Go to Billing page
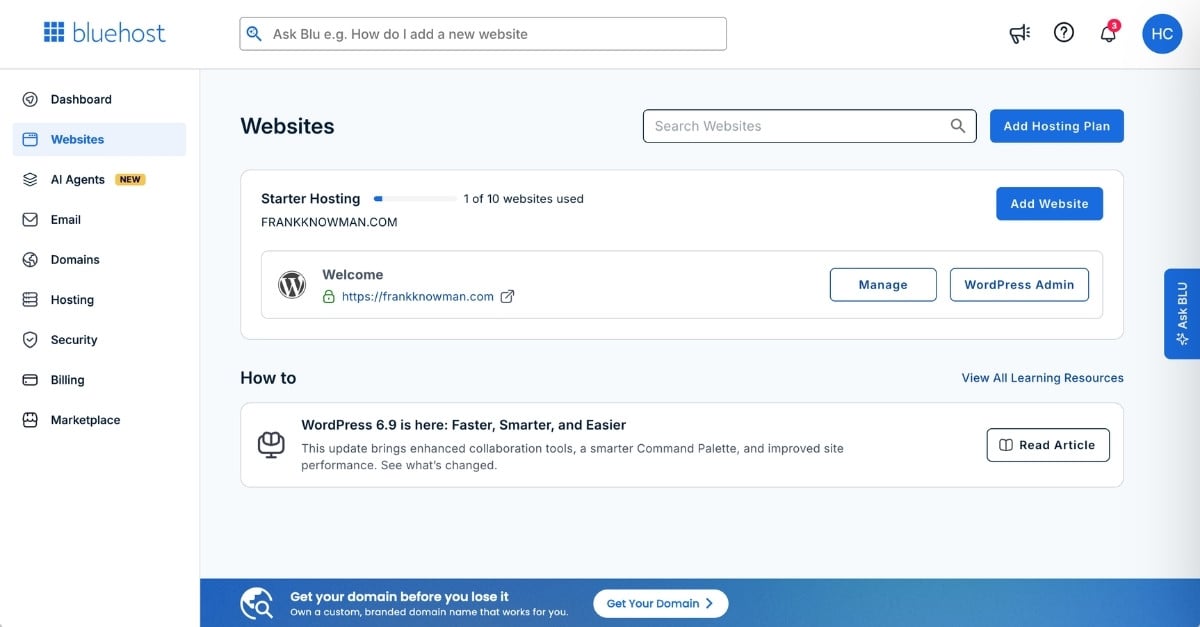The image size is (1200, 627). pos(99,380)
